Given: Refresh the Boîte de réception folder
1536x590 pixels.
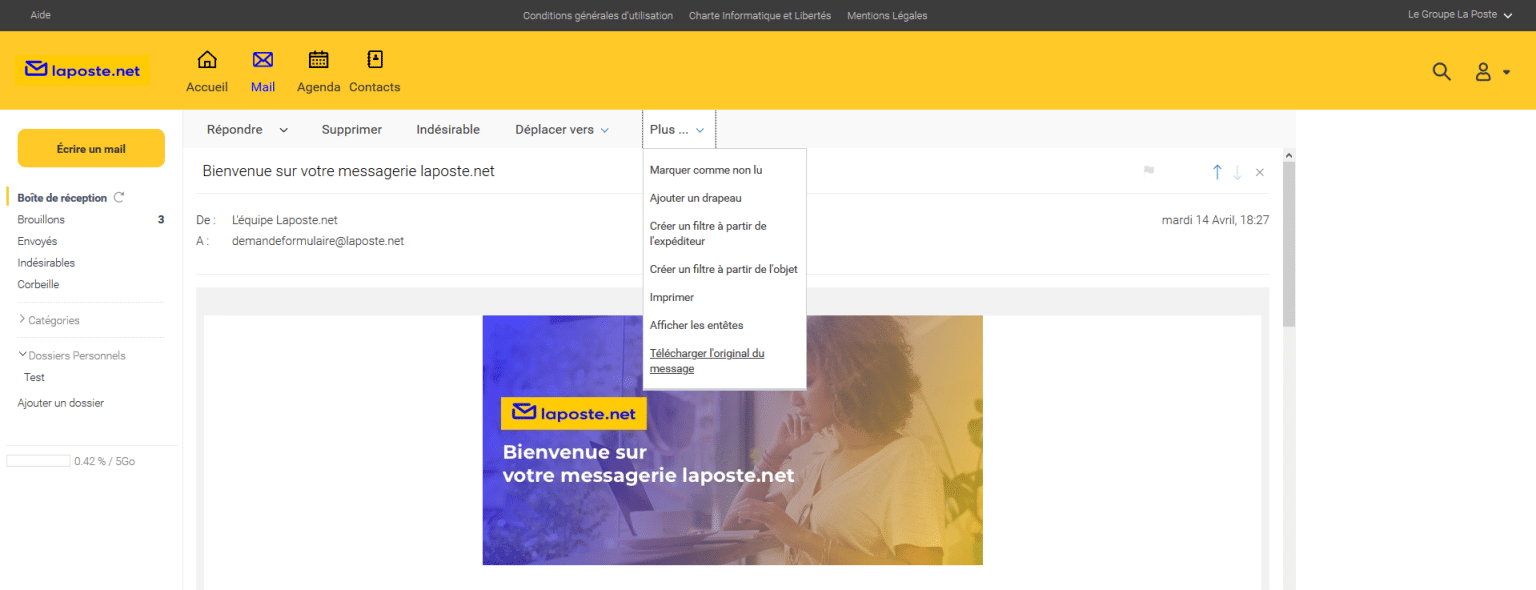Looking at the screenshot, I should click(119, 198).
